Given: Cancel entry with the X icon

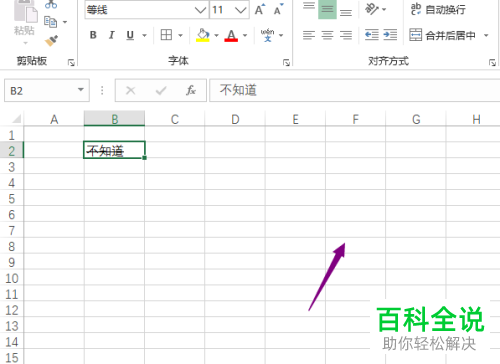Looking at the screenshot, I should [x=131, y=90].
